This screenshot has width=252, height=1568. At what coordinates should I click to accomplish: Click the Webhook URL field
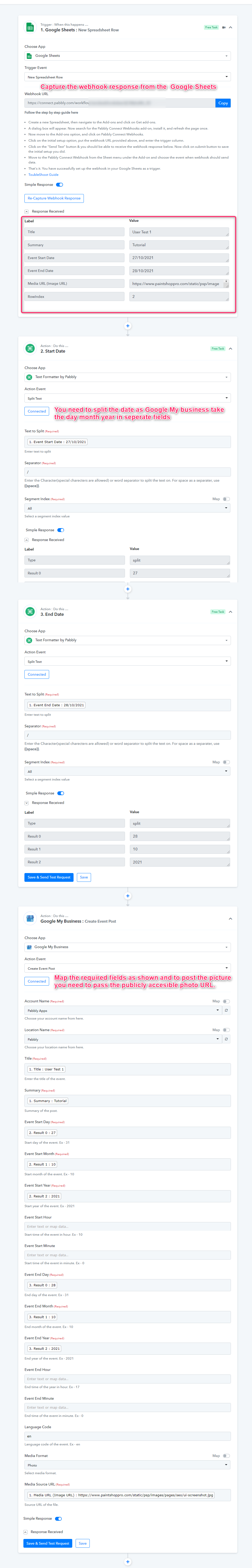(120, 103)
